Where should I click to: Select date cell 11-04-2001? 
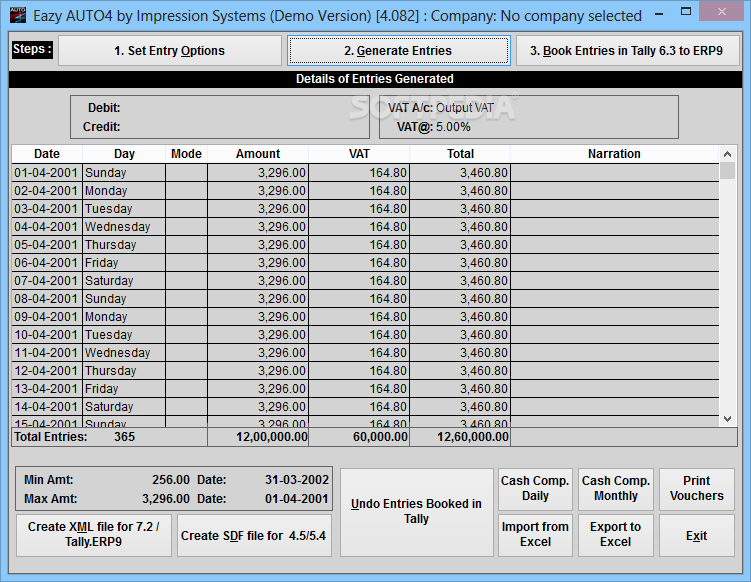click(47, 353)
